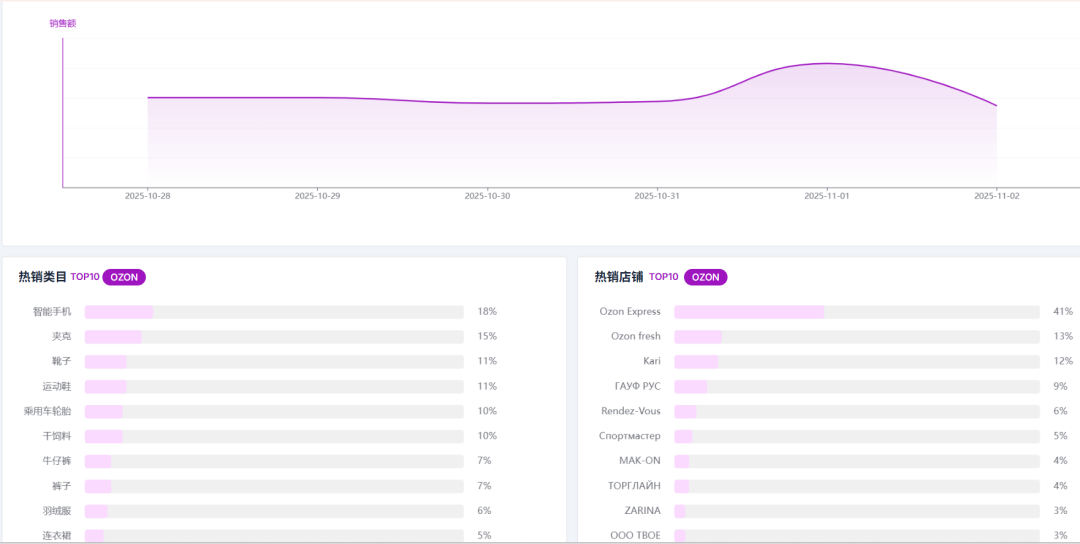This screenshot has width=1080, height=544.
Task: Click the 2025-11-01 date on chart axis
Action: (827, 196)
